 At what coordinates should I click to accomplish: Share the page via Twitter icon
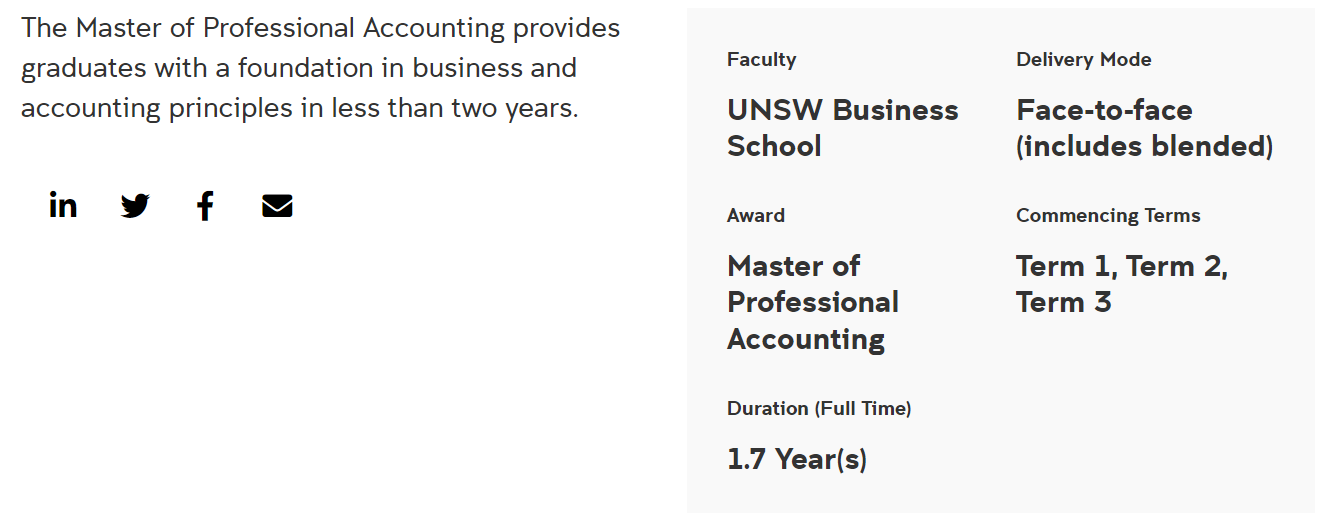coord(135,206)
